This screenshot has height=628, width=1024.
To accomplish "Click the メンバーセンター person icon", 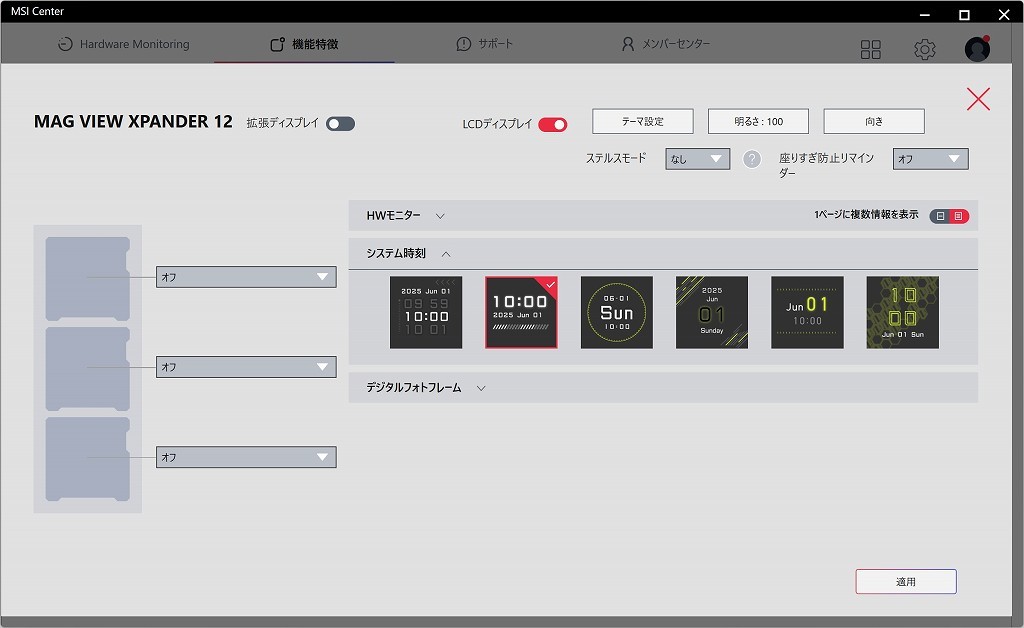I will click(x=627, y=44).
